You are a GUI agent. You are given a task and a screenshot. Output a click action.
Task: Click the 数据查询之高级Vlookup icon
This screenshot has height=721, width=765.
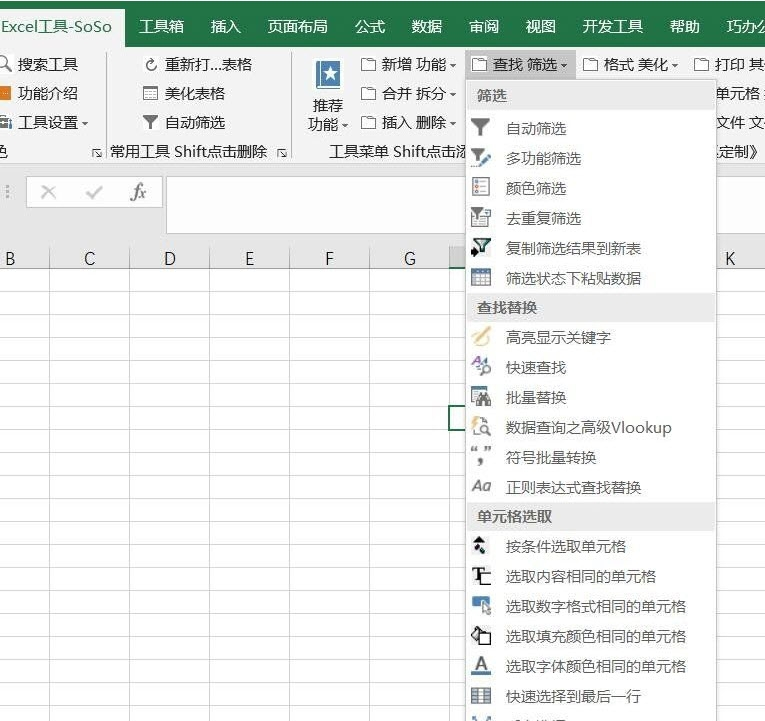pyautogui.click(x=481, y=427)
